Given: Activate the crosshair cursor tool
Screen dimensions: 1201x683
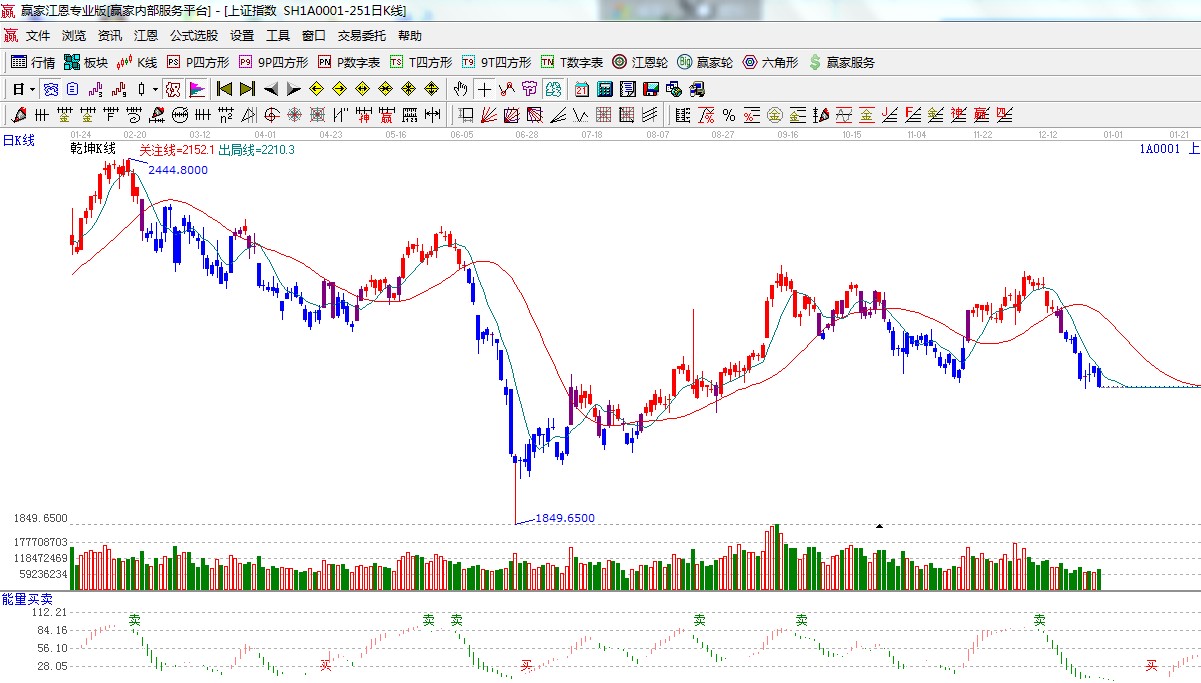Looking at the screenshot, I should point(484,89).
